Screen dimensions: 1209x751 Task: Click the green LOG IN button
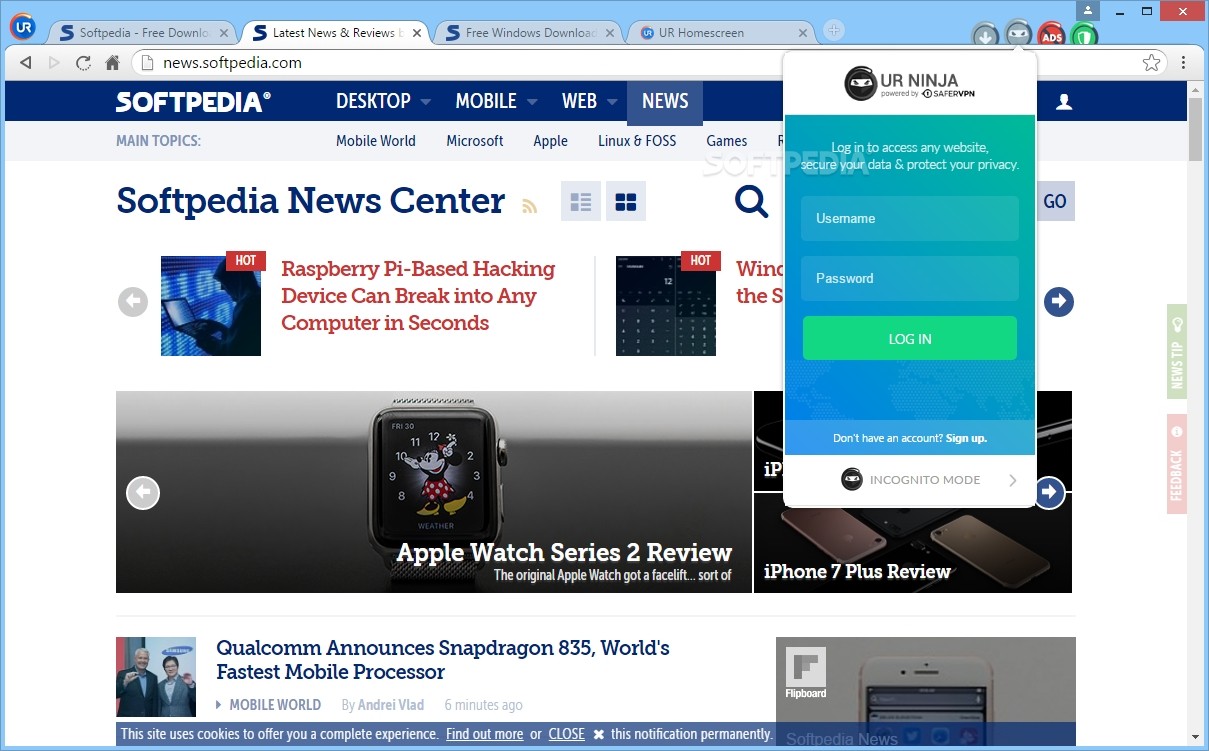click(x=910, y=338)
